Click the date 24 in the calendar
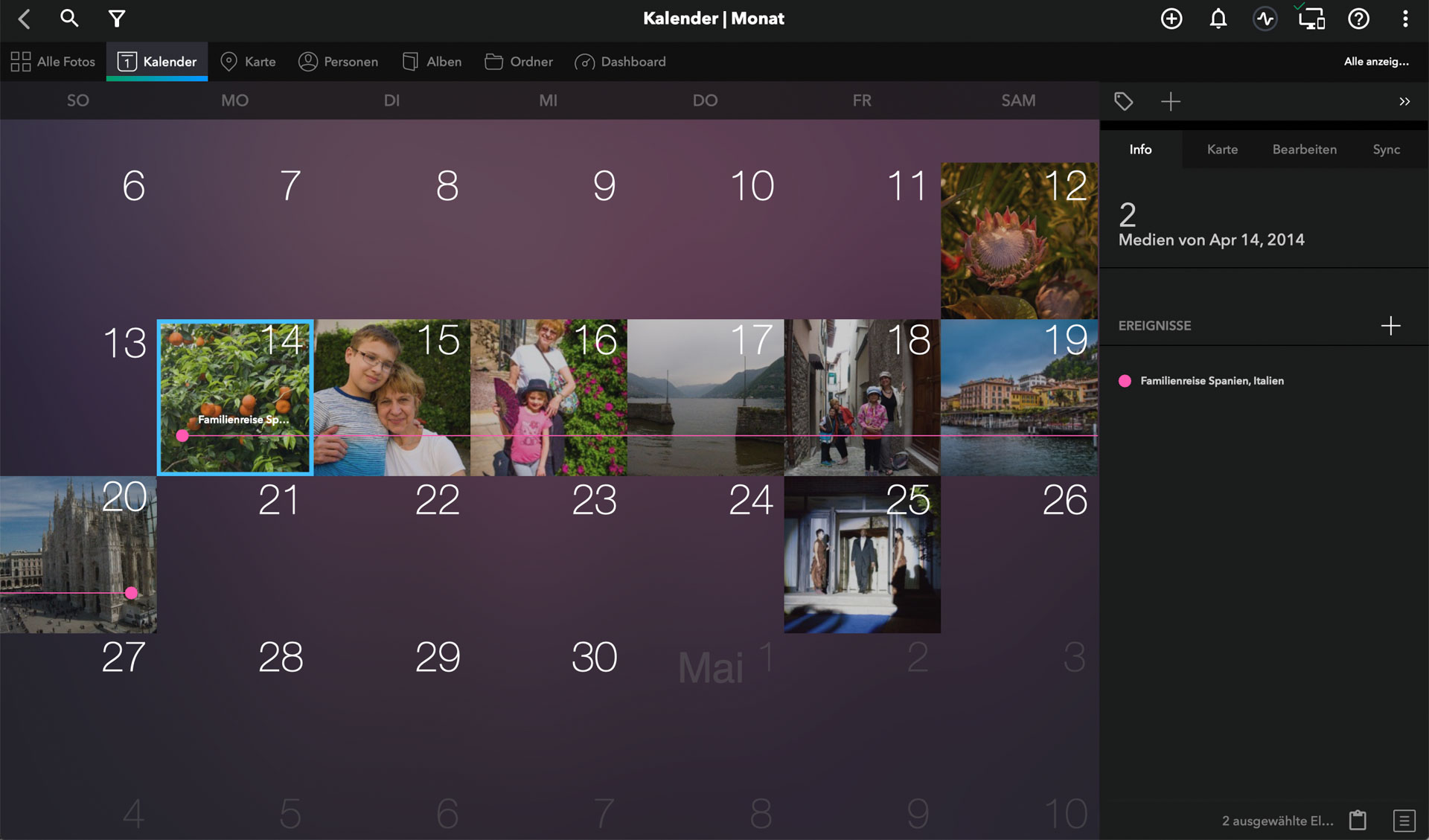 [x=751, y=500]
